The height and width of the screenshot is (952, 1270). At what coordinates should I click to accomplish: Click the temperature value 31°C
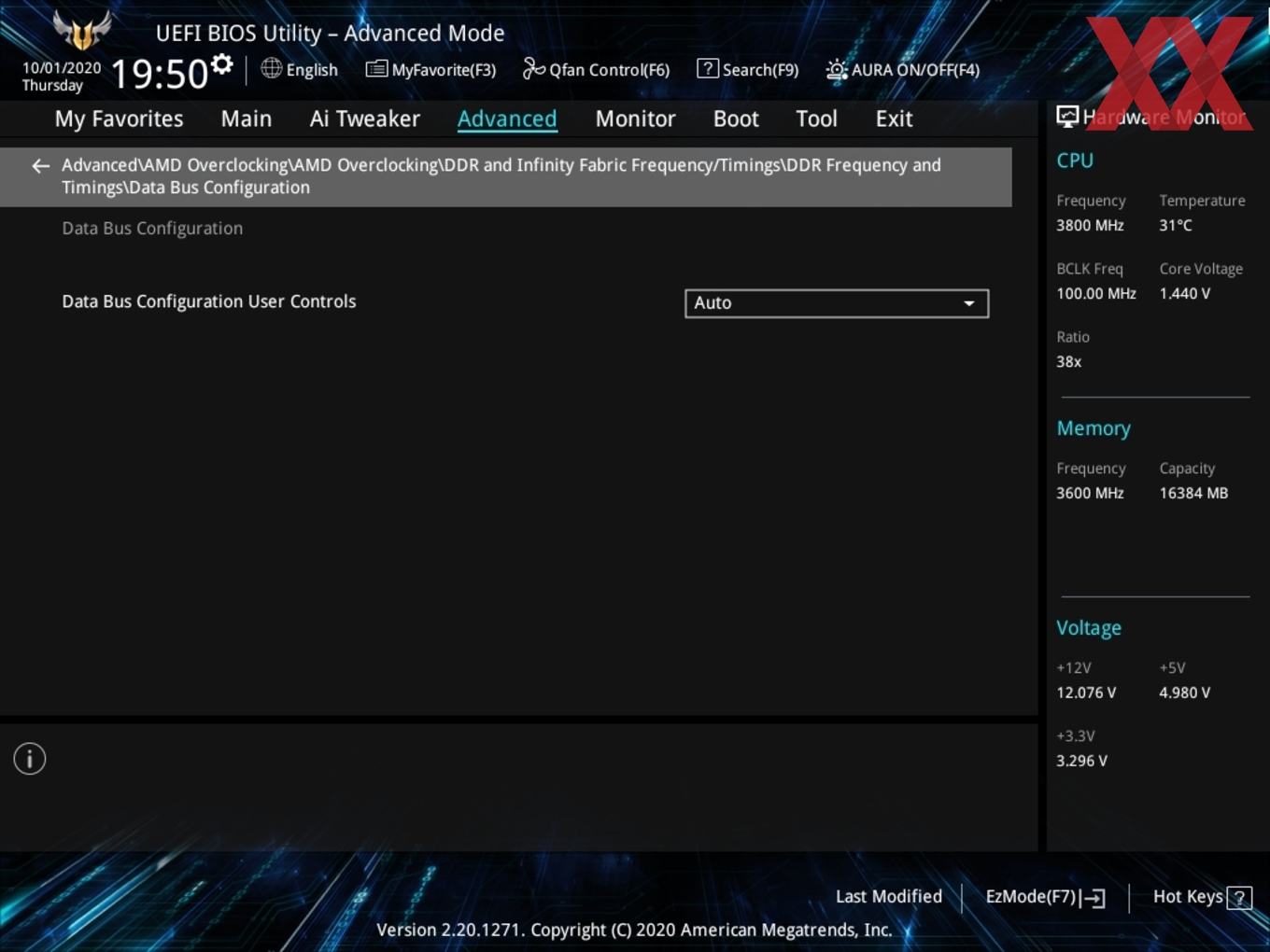click(1176, 225)
